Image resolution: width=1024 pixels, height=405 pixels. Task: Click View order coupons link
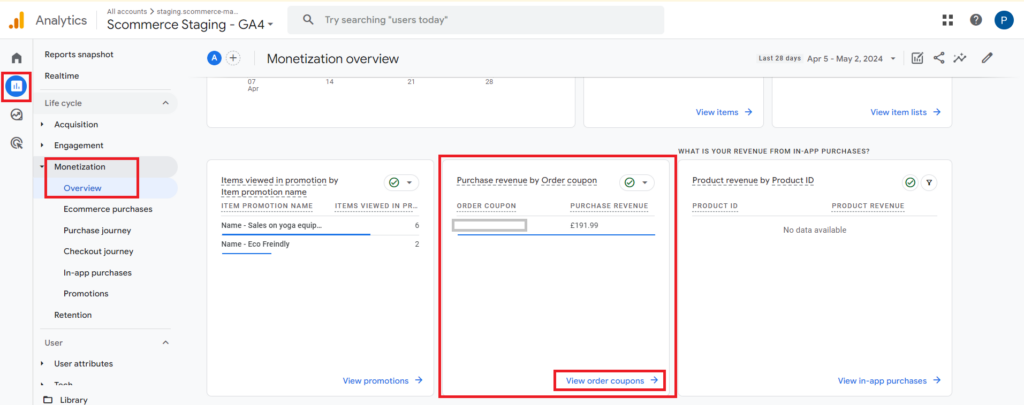[611, 380]
